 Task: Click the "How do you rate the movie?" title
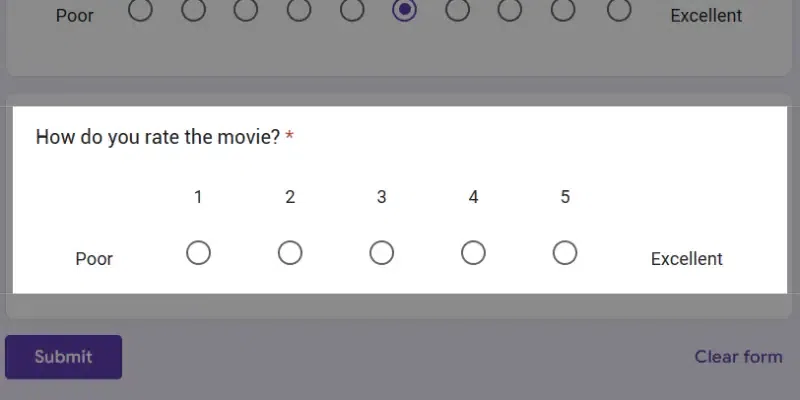[158, 137]
